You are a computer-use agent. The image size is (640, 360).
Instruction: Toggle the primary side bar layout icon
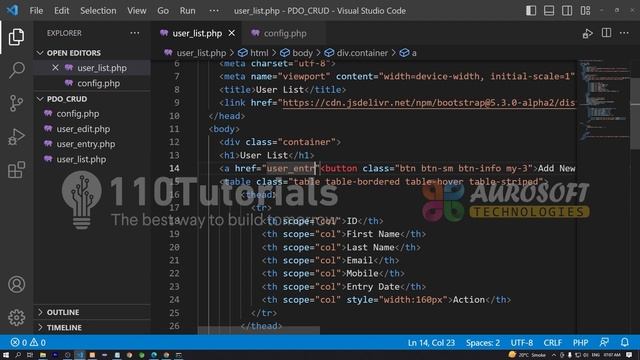tap(531, 11)
